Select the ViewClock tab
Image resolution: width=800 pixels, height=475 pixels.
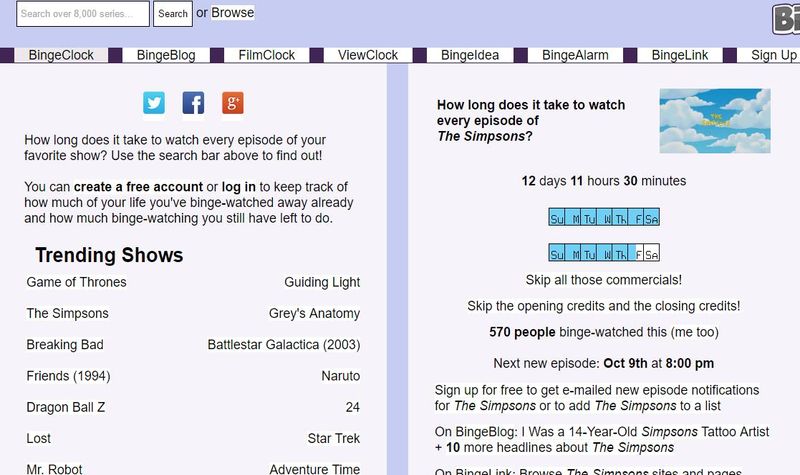pyautogui.click(x=368, y=55)
